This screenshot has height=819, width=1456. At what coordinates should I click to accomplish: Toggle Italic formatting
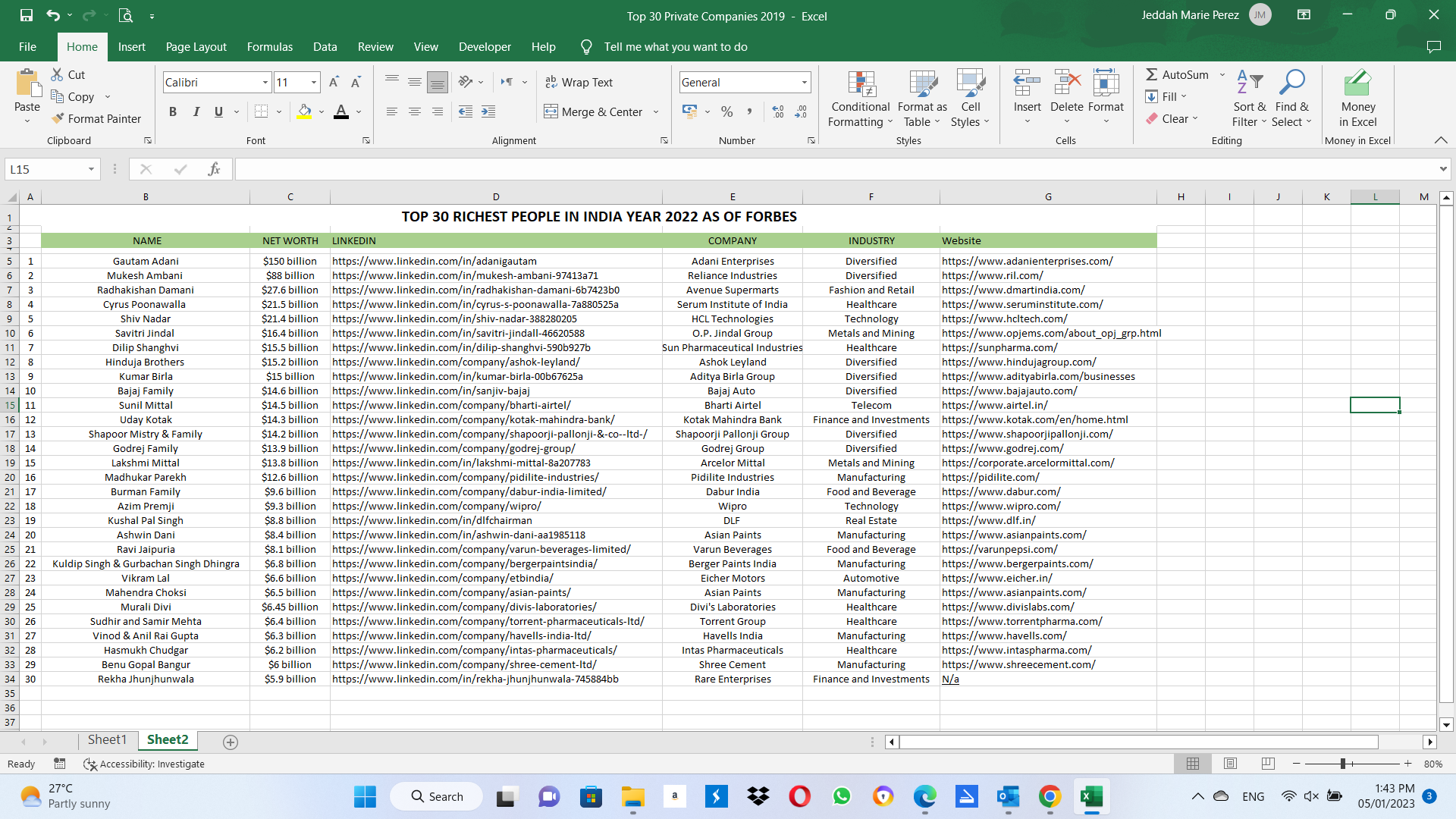[196, 111]
